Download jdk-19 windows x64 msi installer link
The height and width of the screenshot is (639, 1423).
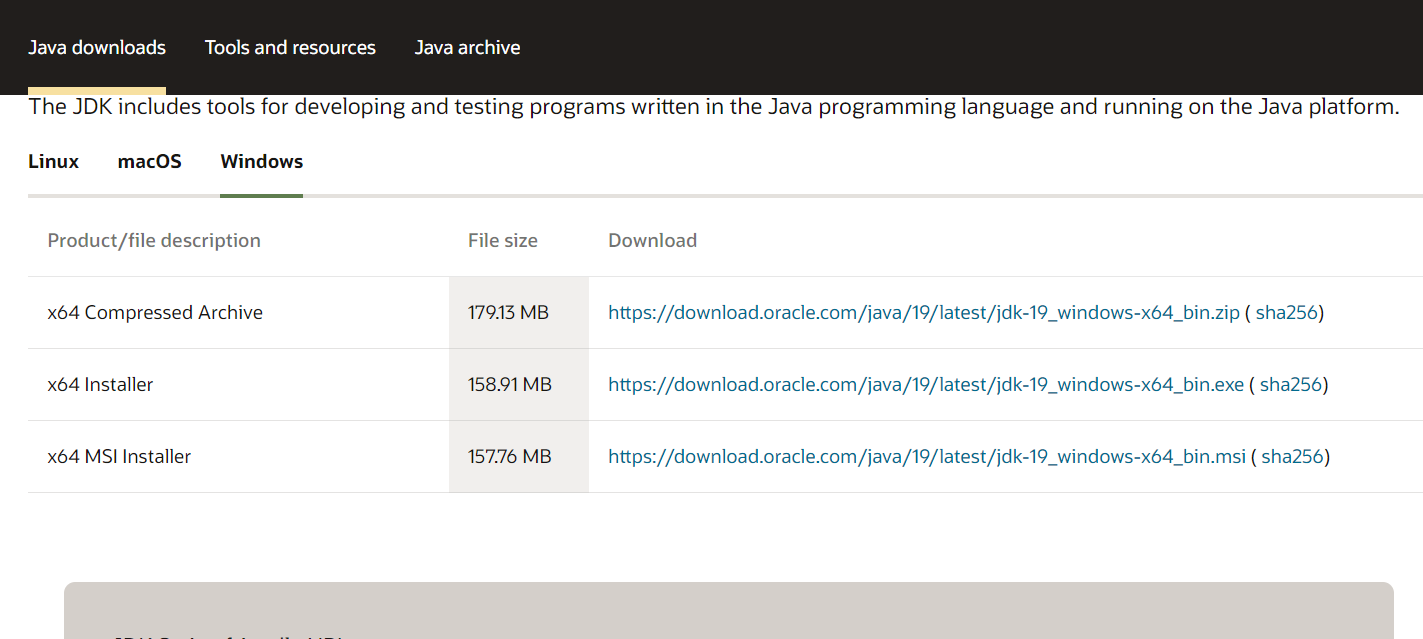pyautogui.click(x=927, y=456)
